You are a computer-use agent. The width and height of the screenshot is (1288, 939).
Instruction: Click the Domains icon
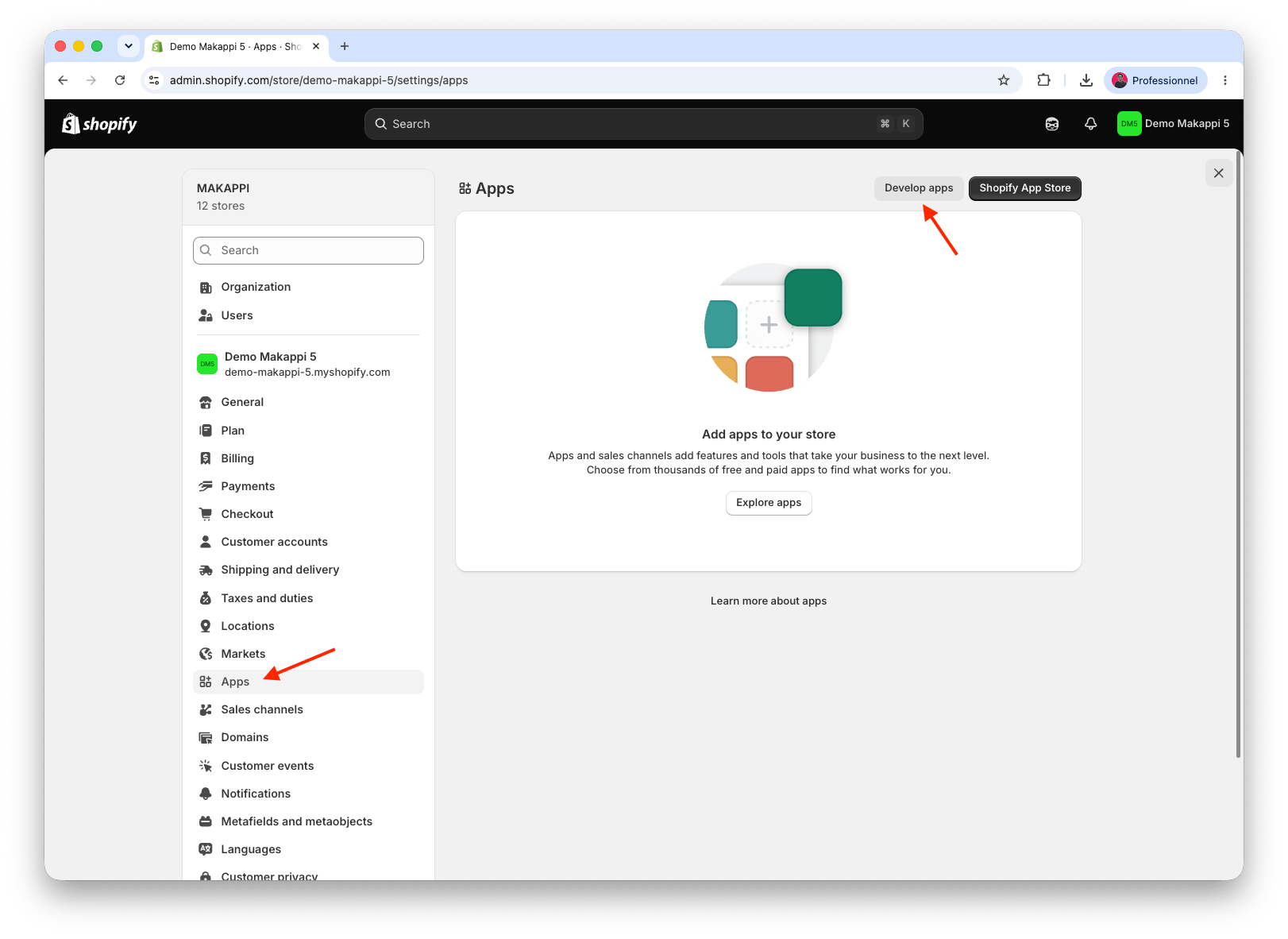(x=206, y=738)
